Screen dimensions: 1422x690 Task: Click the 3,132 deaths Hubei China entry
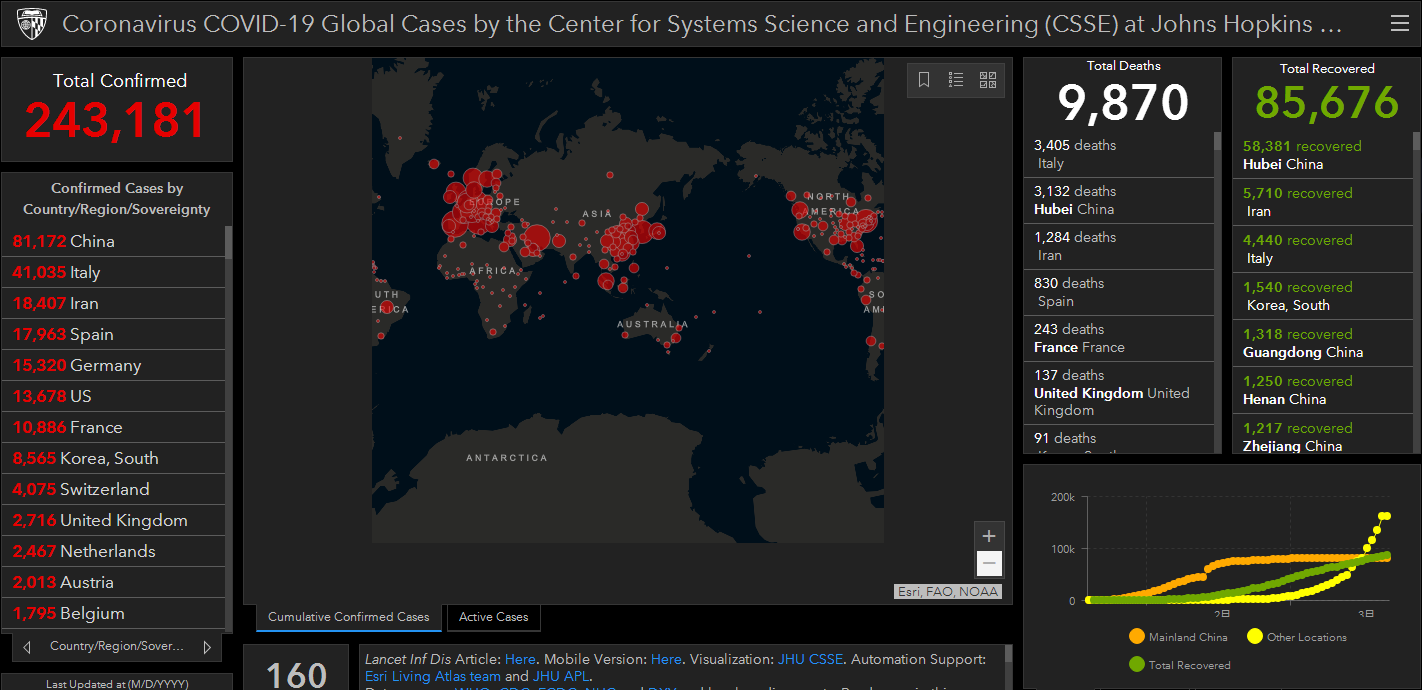tap(1119, 201)
